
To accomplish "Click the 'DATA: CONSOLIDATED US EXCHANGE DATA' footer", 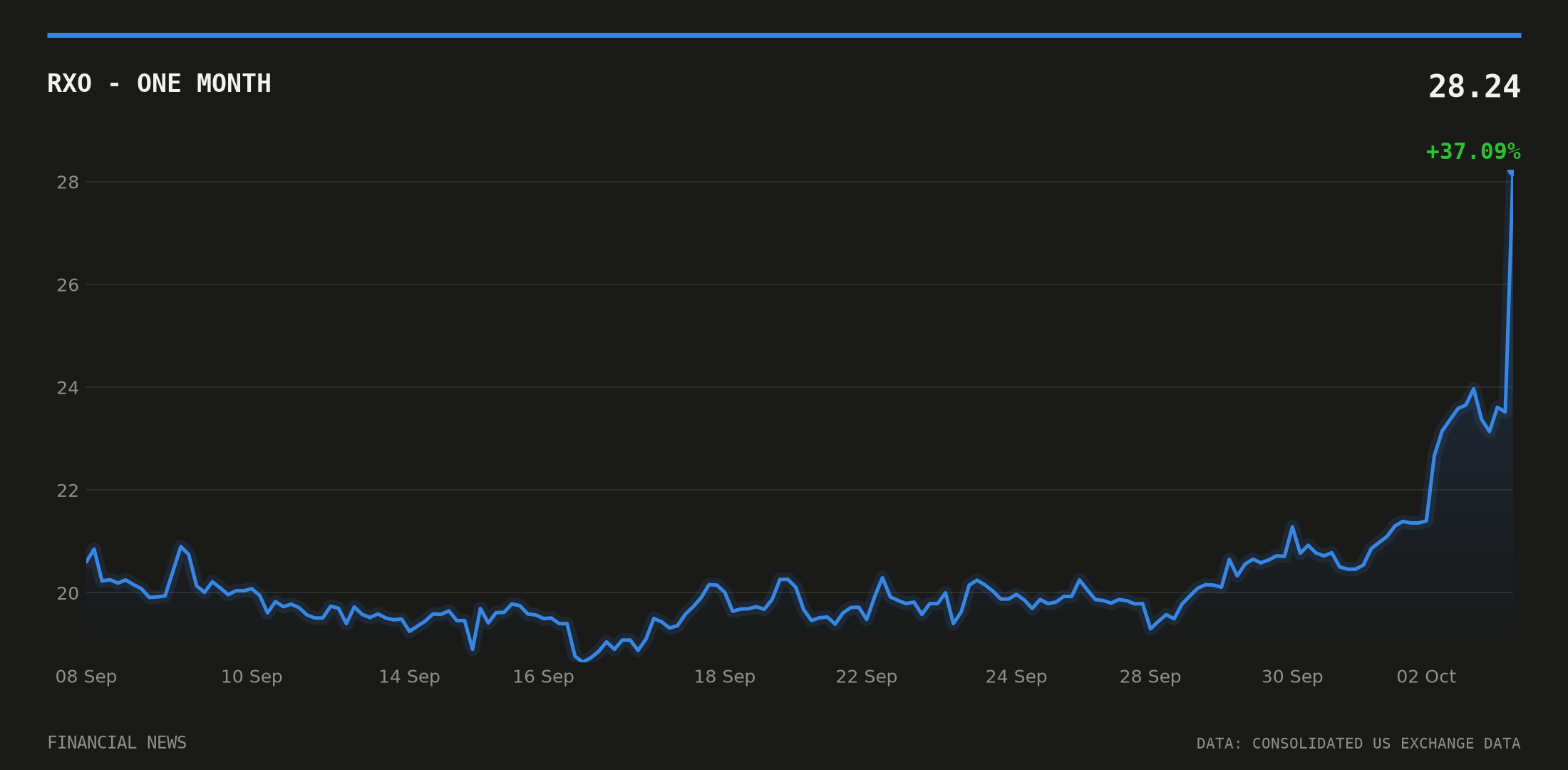I will pyautogui.click(x=1358, y=744).
